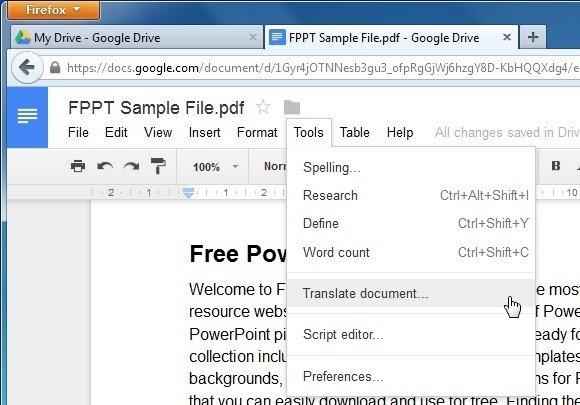Toggle bold formatting button
Viewport: 580px width, 405px height.
tap(556, 166)
